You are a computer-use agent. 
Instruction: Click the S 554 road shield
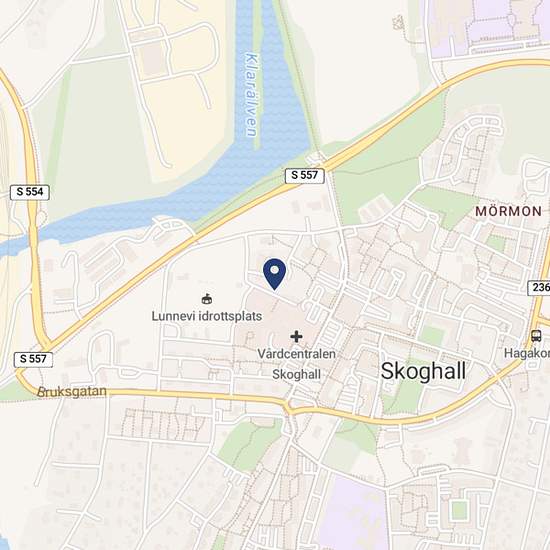click(x=30, y=192)
